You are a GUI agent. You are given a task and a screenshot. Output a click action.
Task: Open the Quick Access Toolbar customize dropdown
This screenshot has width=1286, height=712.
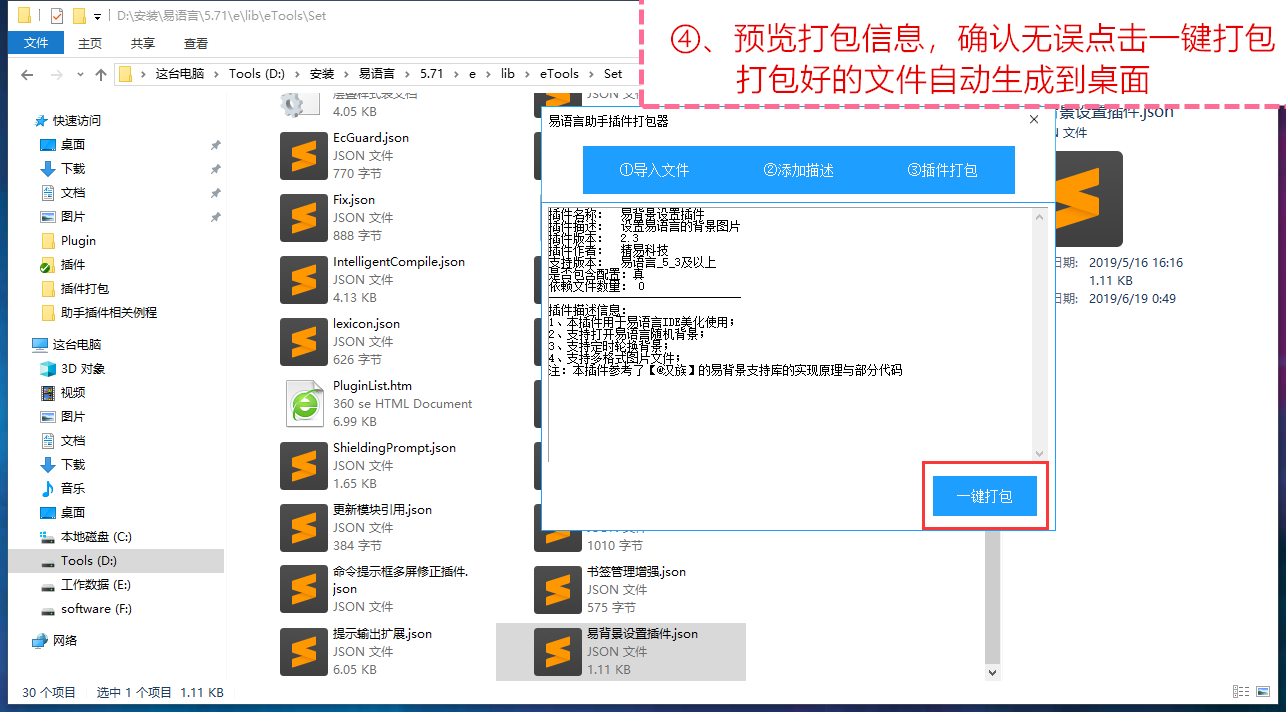(x=97, y=16)
